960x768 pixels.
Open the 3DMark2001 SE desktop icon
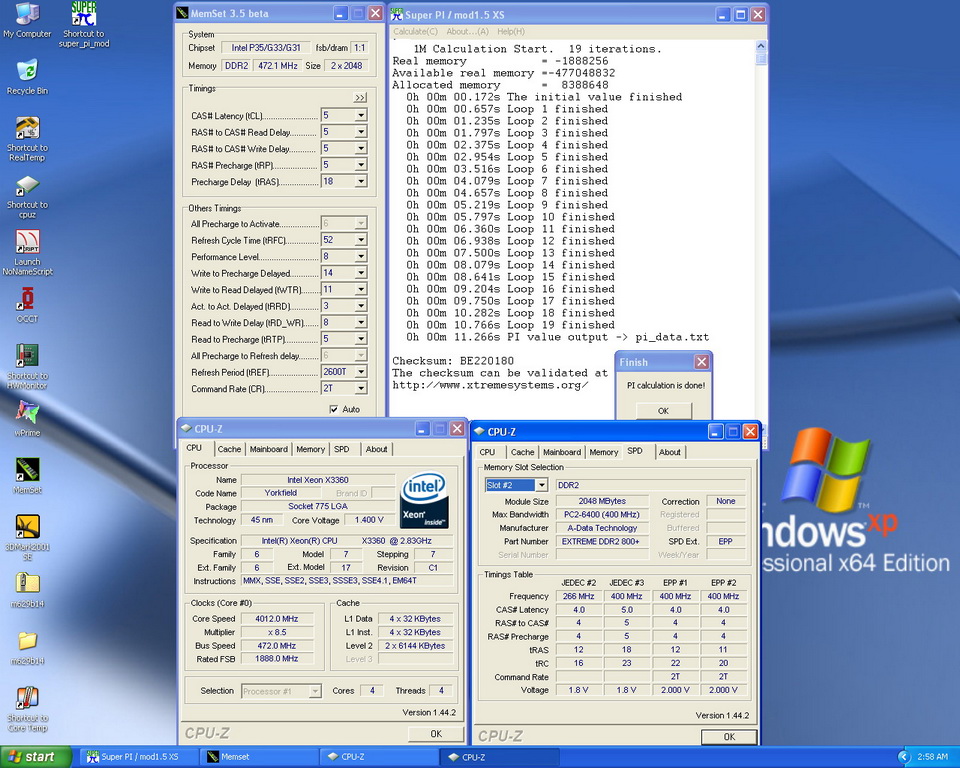pyautogui.click(x=27, y=538)
